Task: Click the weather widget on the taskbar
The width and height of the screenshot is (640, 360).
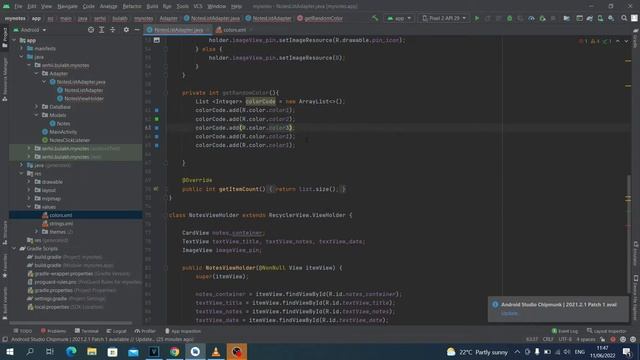Action: click(477, 352)
